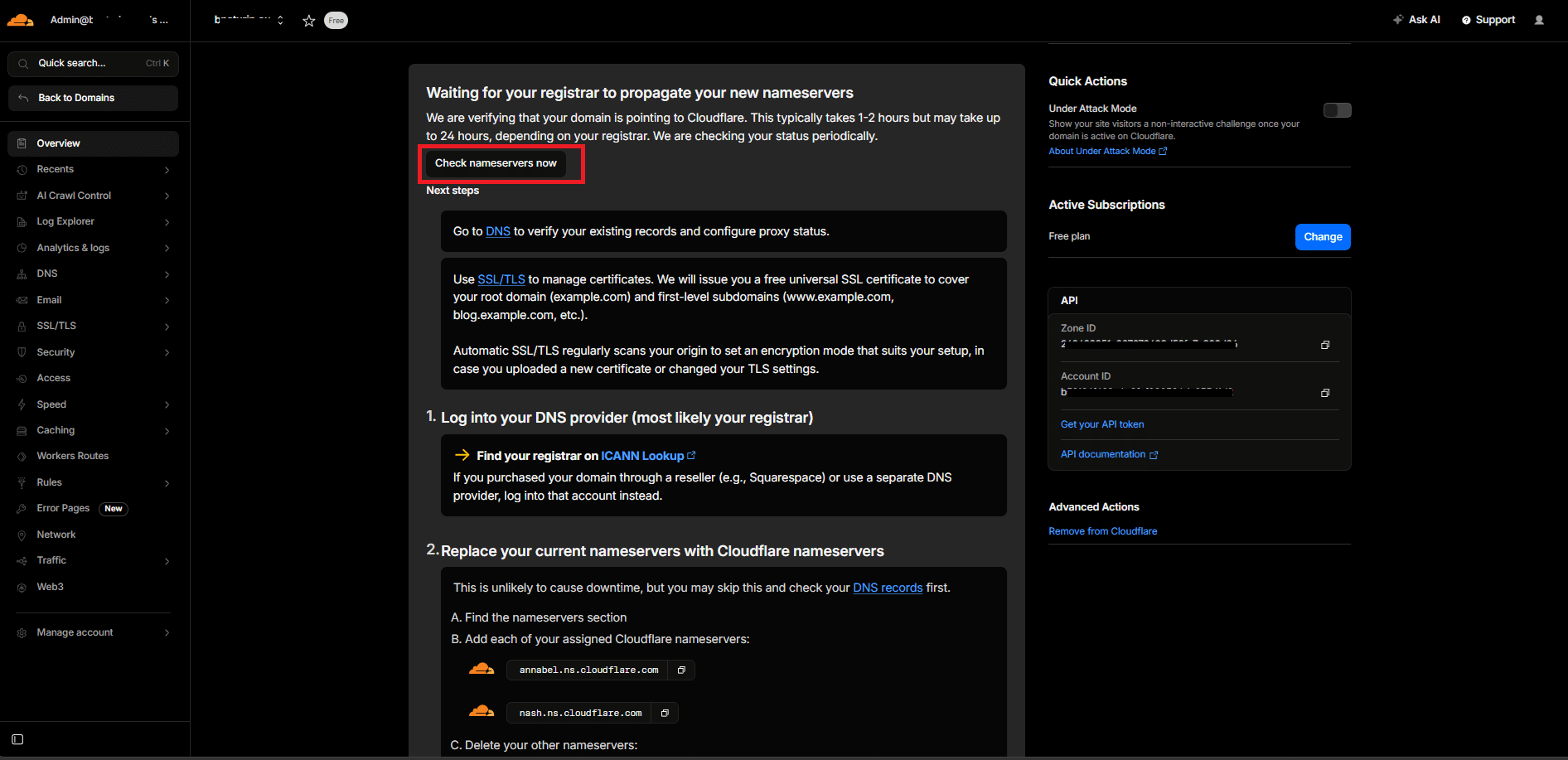This screenshot has height=760, width=1568.
Task: Focus the Quick search field
Action: coord(93,64)
